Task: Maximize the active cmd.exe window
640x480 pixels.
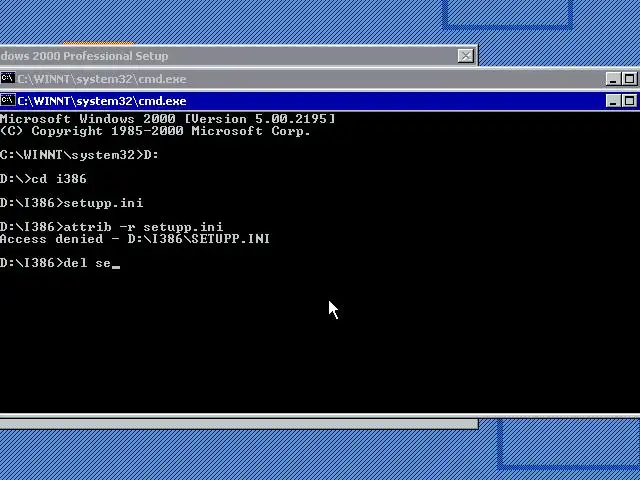Action: 629,101
